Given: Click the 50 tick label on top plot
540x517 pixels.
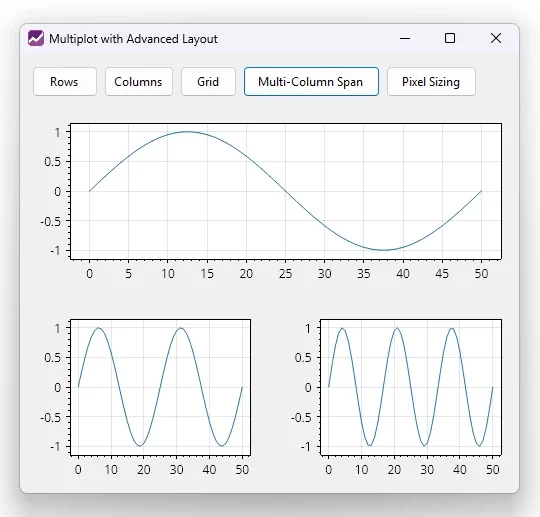Looking at the screenshot, I should pos(481,274).
